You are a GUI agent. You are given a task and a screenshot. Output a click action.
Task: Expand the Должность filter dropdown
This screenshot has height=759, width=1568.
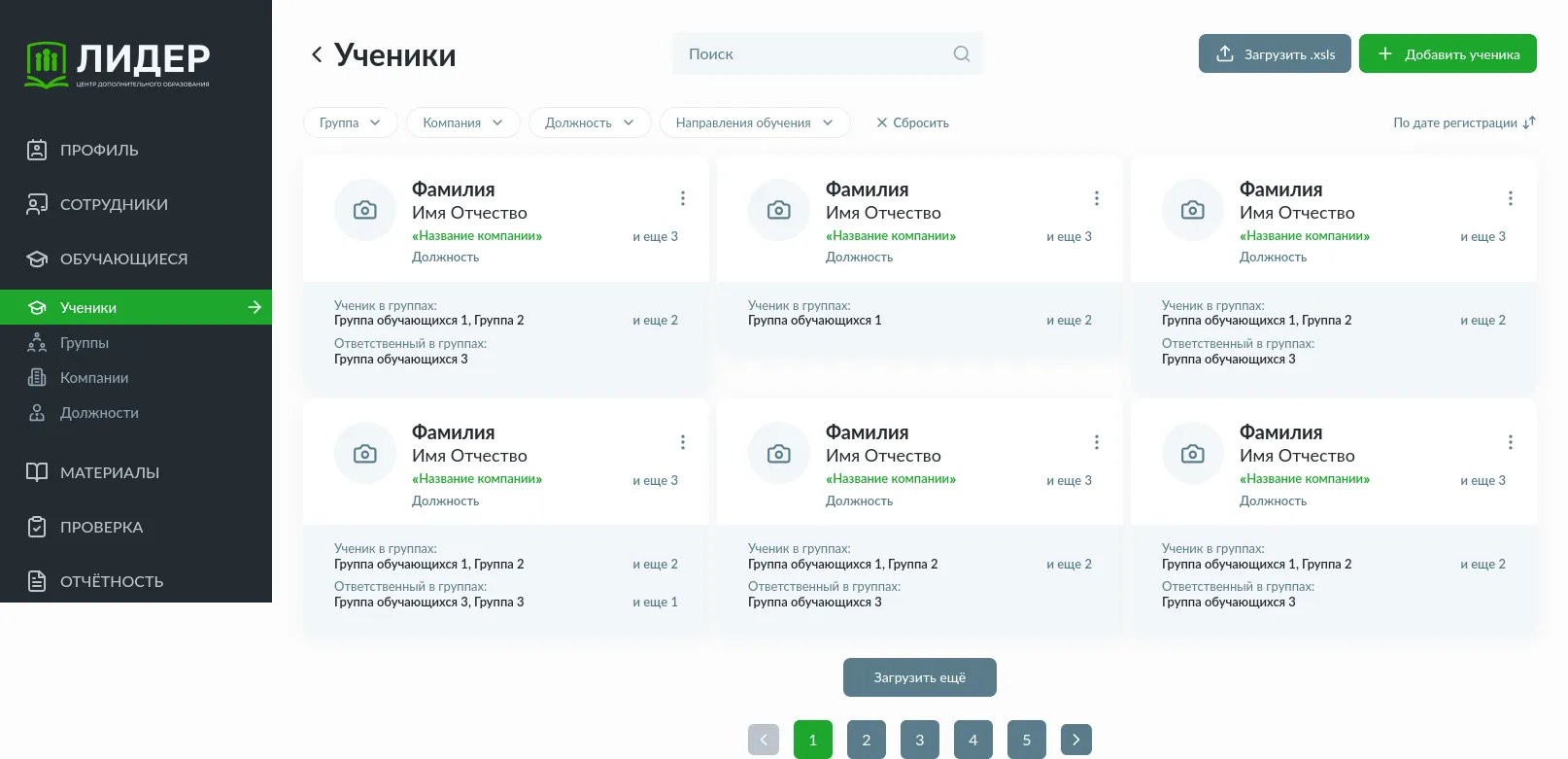tap(590, 122)
